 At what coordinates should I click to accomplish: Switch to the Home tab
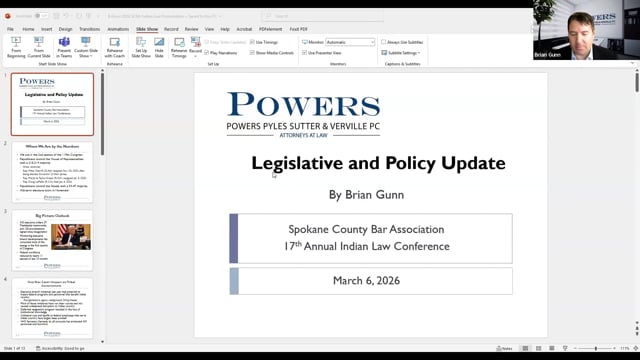[28, 29]
